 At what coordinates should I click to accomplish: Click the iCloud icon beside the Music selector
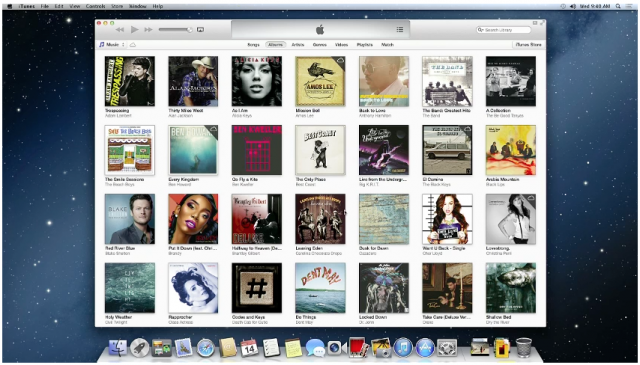tap(133, 45)
